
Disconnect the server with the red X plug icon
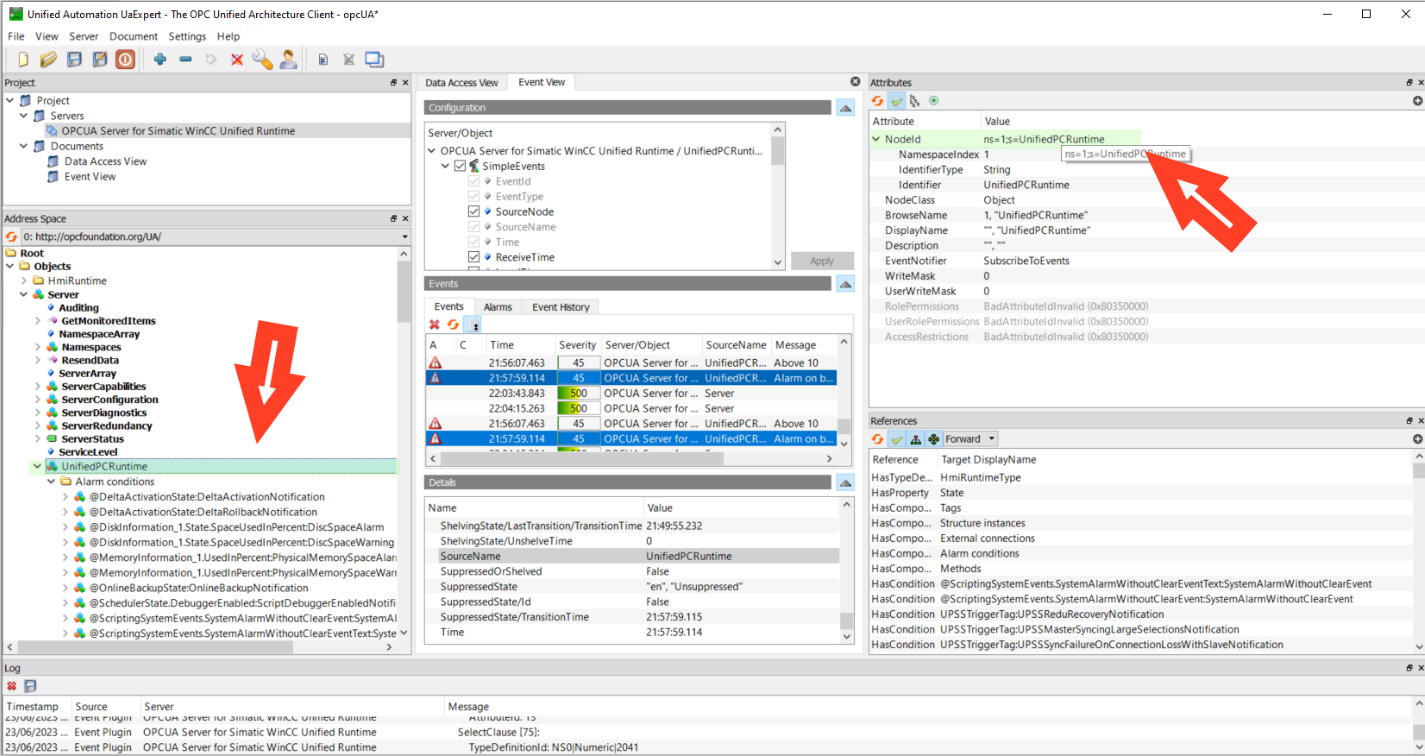[237, 60]
